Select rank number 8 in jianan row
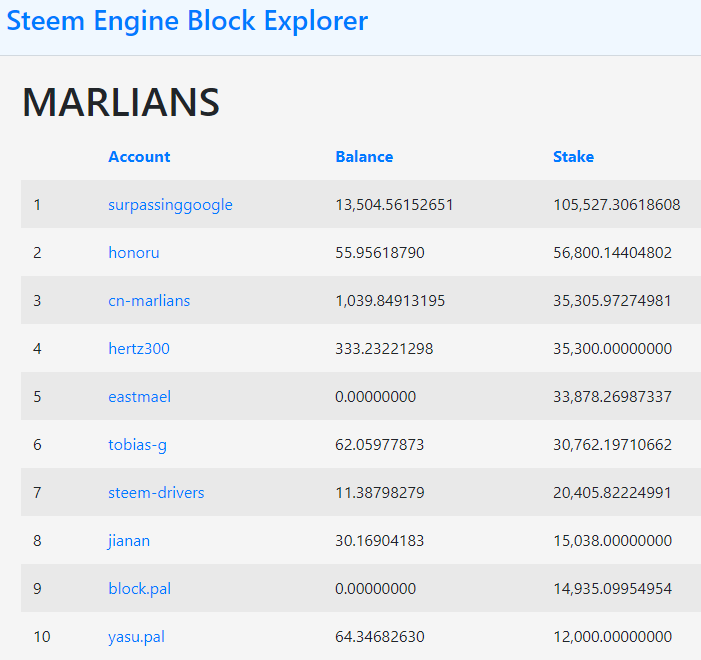Screen dimensions: 701x660 37,541
